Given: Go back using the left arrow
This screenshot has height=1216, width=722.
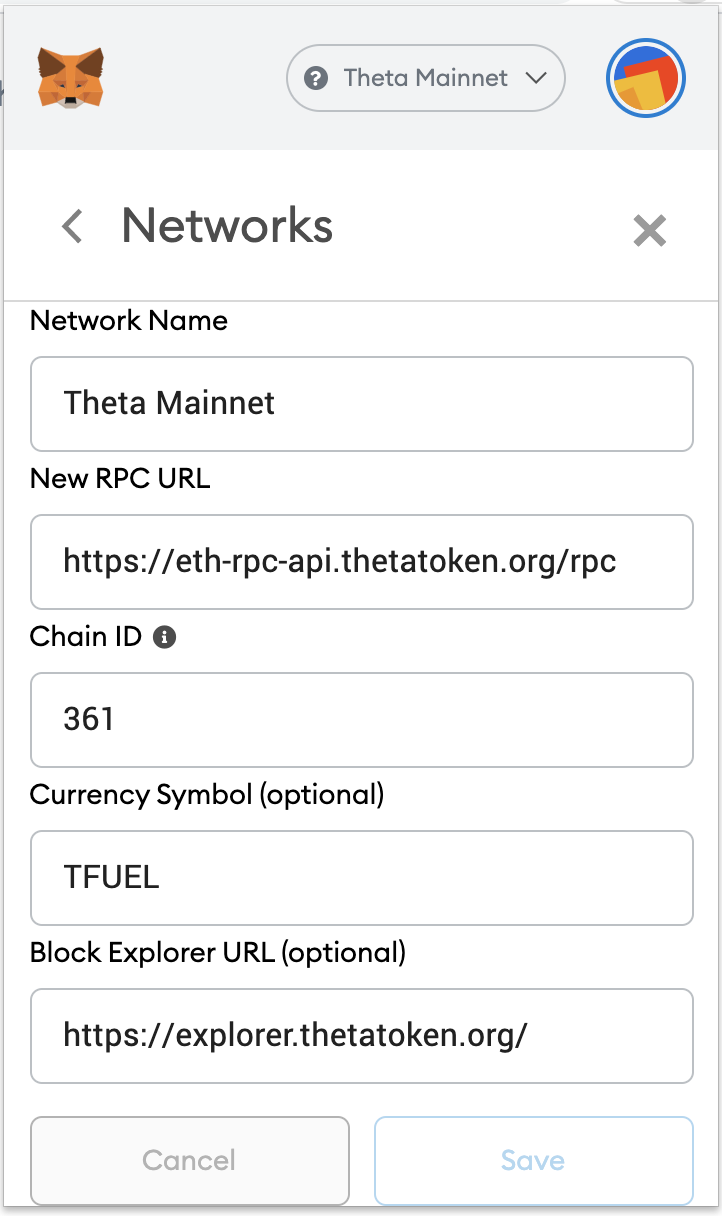Looking at the screenshot, I should [72, 226].
